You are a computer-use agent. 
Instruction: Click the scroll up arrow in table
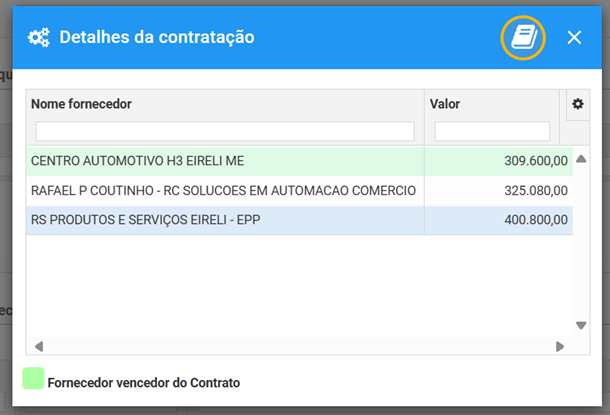[x=581, y=159]
